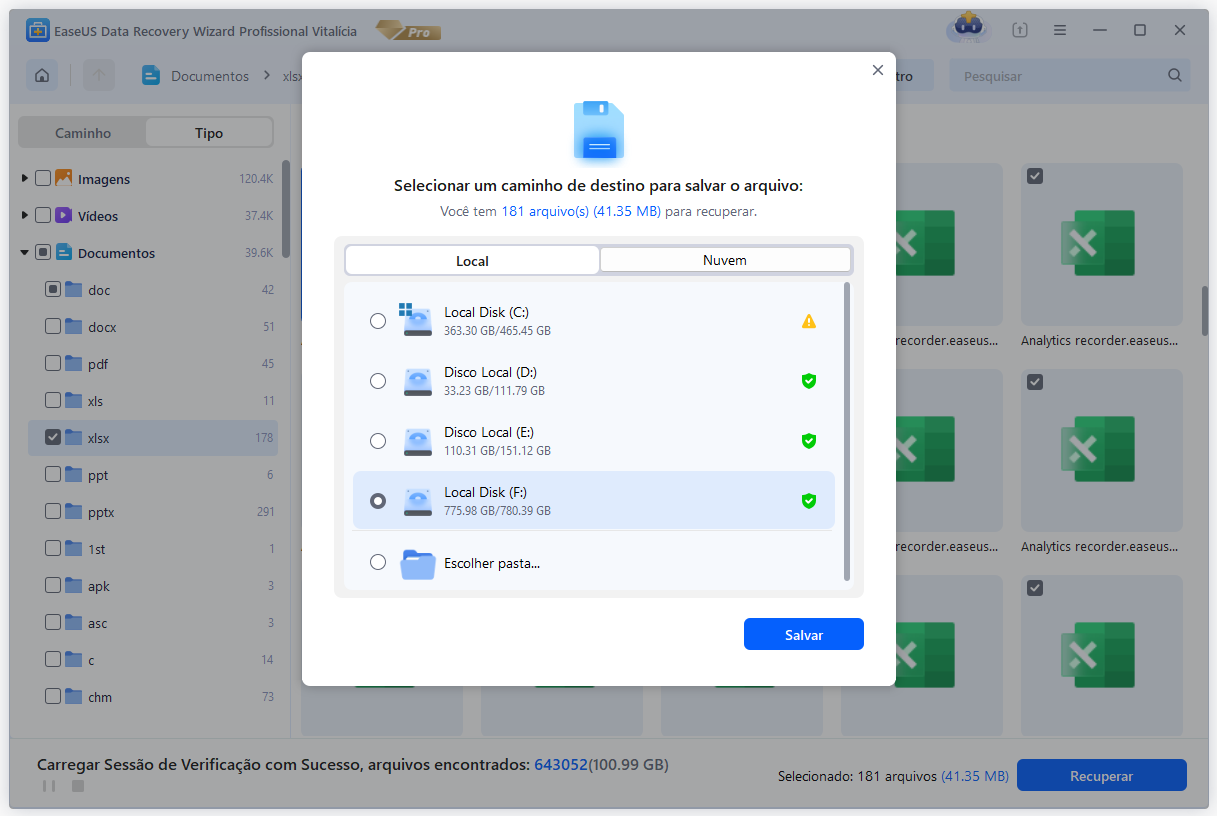1217x816 pixels.
Task: Click the left tree panel scrollbar
Action: tap(285, 210)
